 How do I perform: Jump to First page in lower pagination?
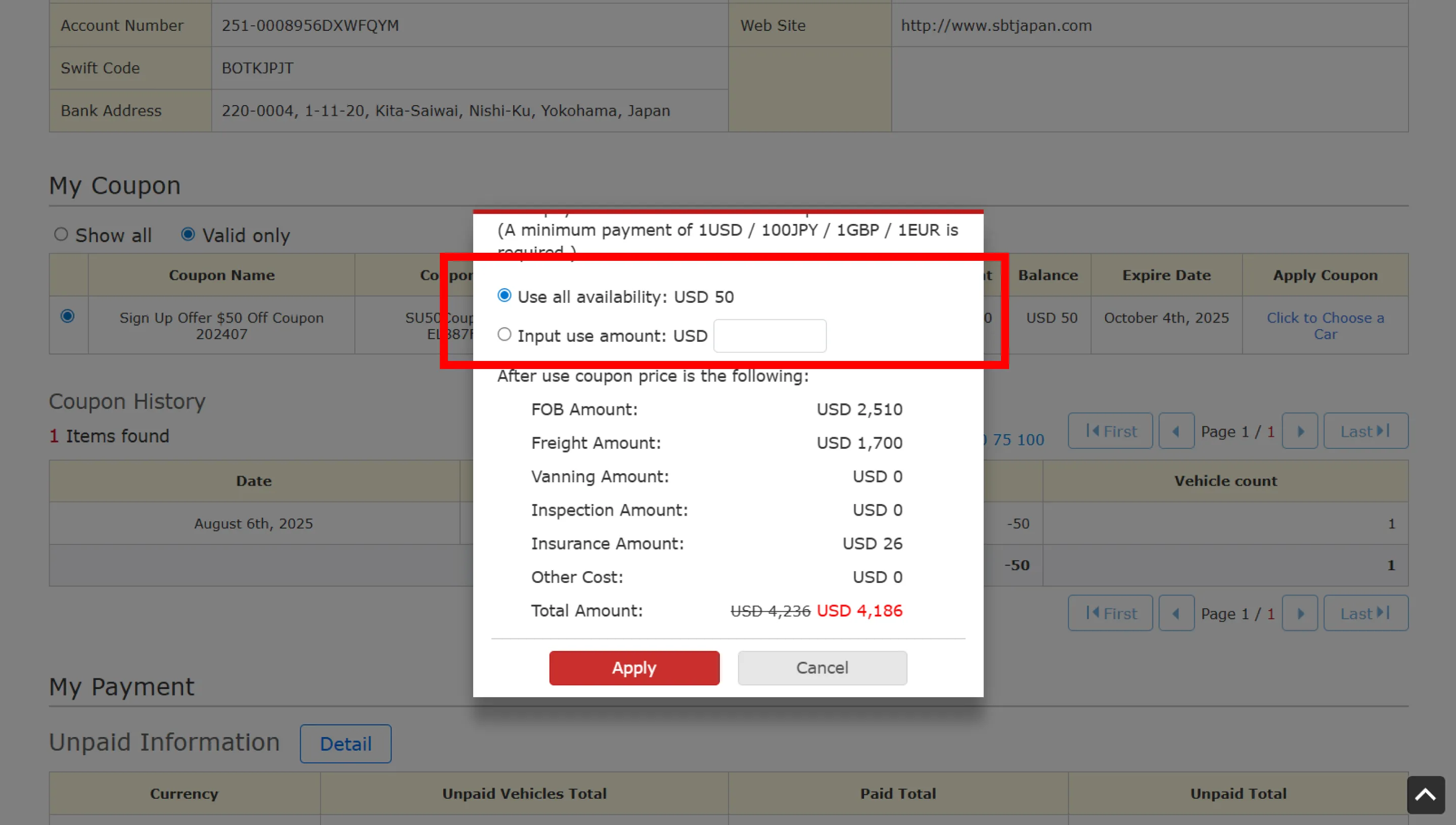coord(1110,613)
